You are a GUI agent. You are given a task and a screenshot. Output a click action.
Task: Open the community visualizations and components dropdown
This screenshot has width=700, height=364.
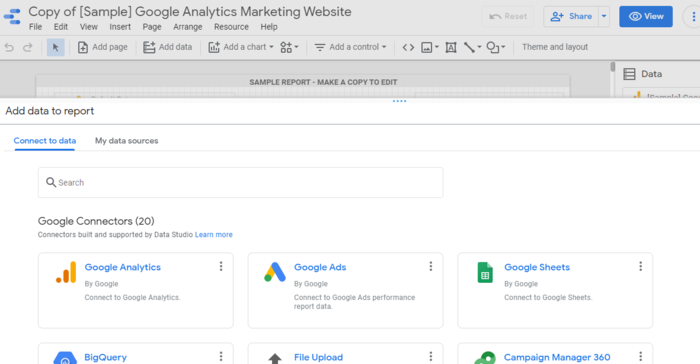point(289,47)
